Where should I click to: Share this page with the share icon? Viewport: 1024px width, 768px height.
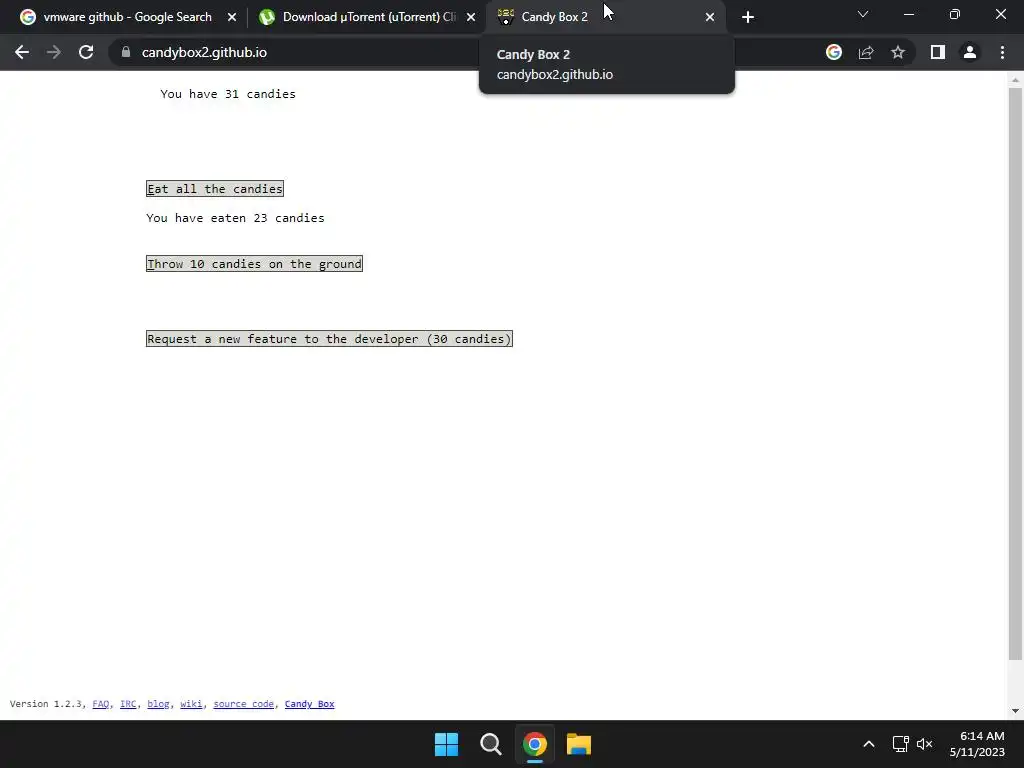click(866, 52)
